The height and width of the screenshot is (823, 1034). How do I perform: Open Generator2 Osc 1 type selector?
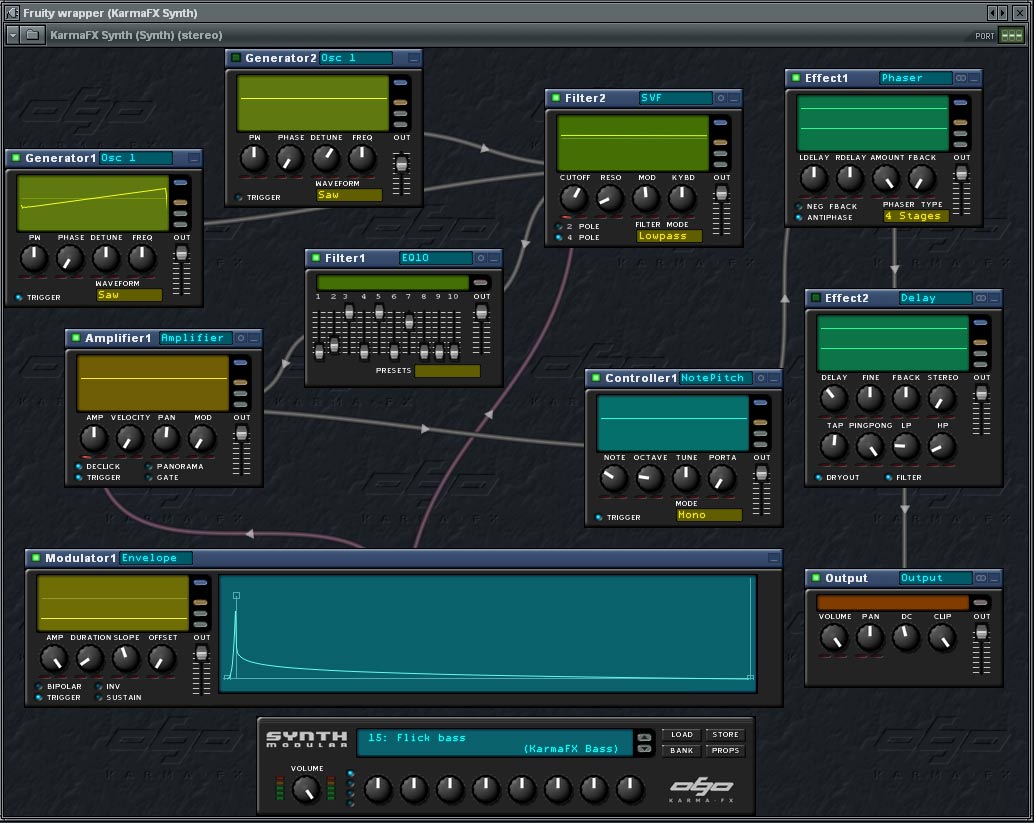point(355,58)
